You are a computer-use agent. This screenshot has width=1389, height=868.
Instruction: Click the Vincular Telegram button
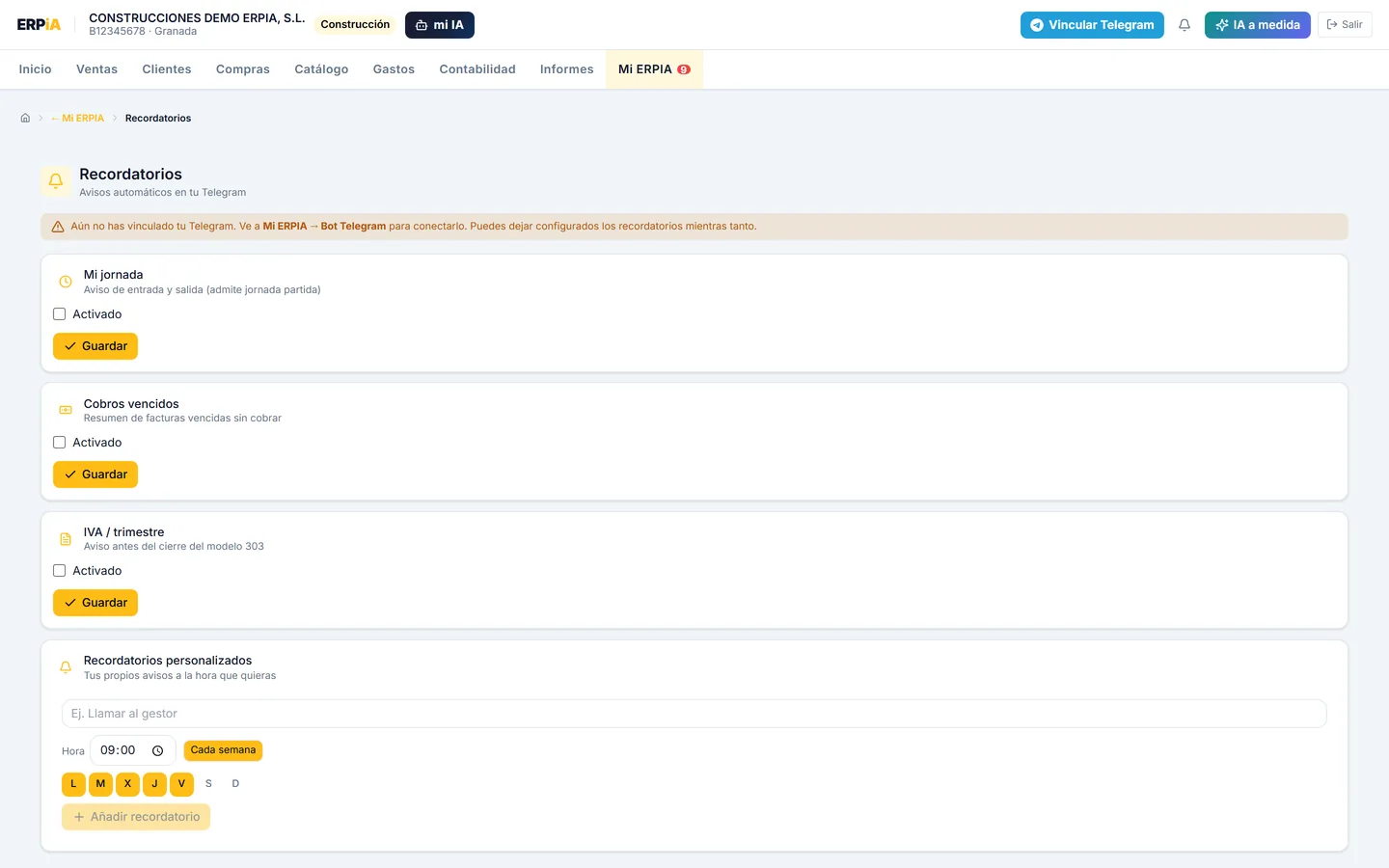point(1092,25)
